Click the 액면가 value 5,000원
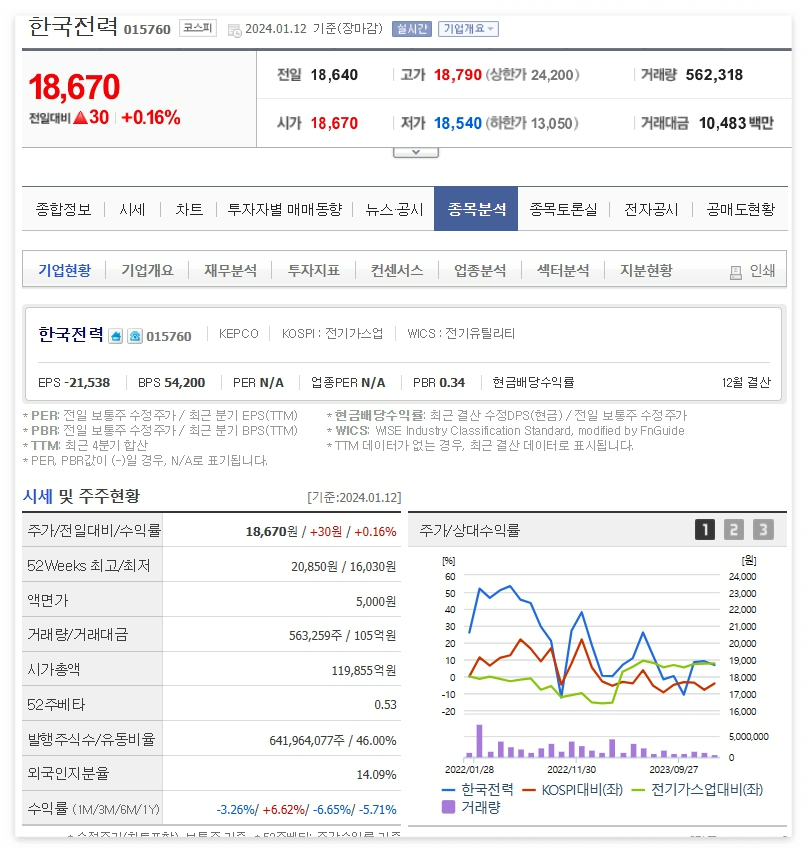 376,602
